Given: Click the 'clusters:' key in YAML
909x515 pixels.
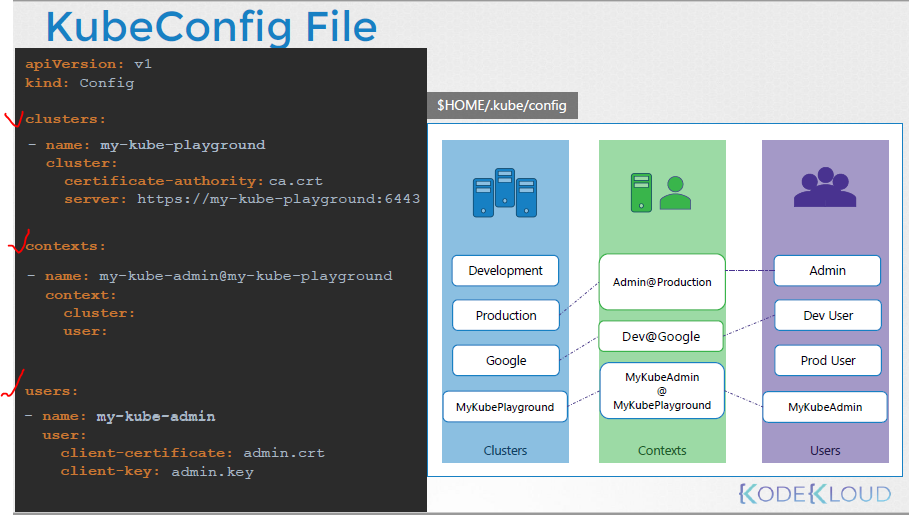Looking at the screenshot, I should pyautogui.click(x=66, y=119).
